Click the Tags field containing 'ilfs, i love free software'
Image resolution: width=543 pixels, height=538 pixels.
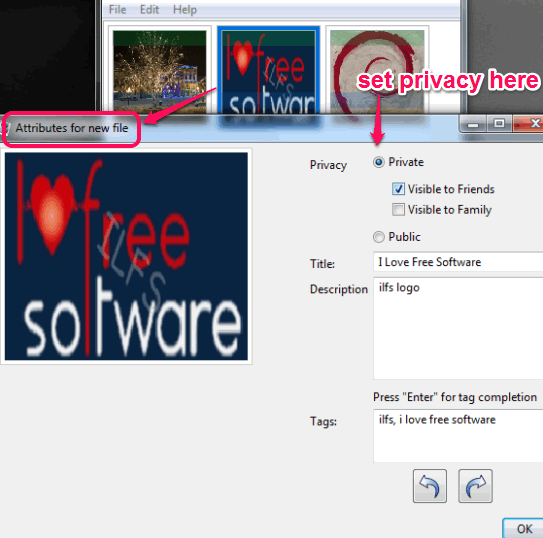tap(458, 436)
